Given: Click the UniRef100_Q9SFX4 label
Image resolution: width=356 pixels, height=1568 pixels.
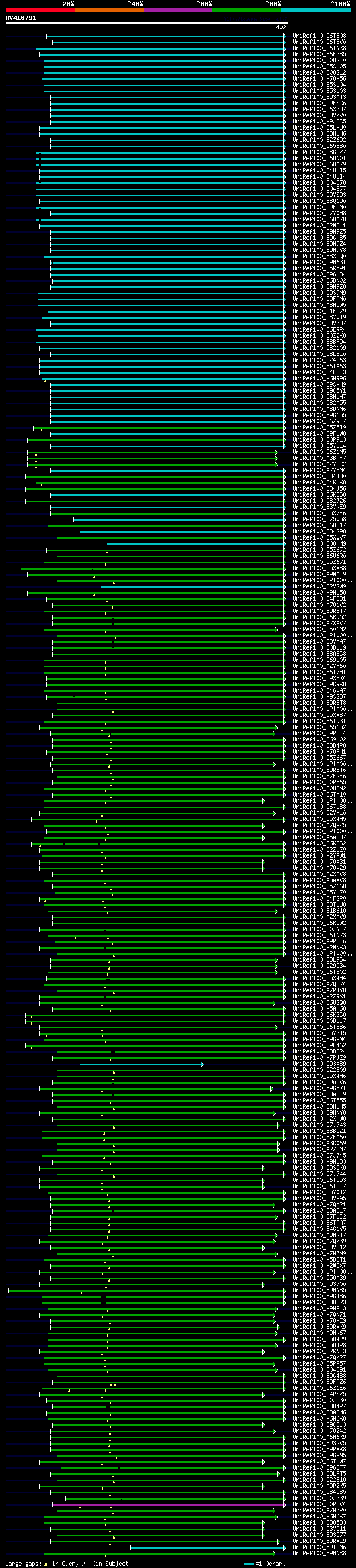Looking at the screenshot, I should [319, 678].
